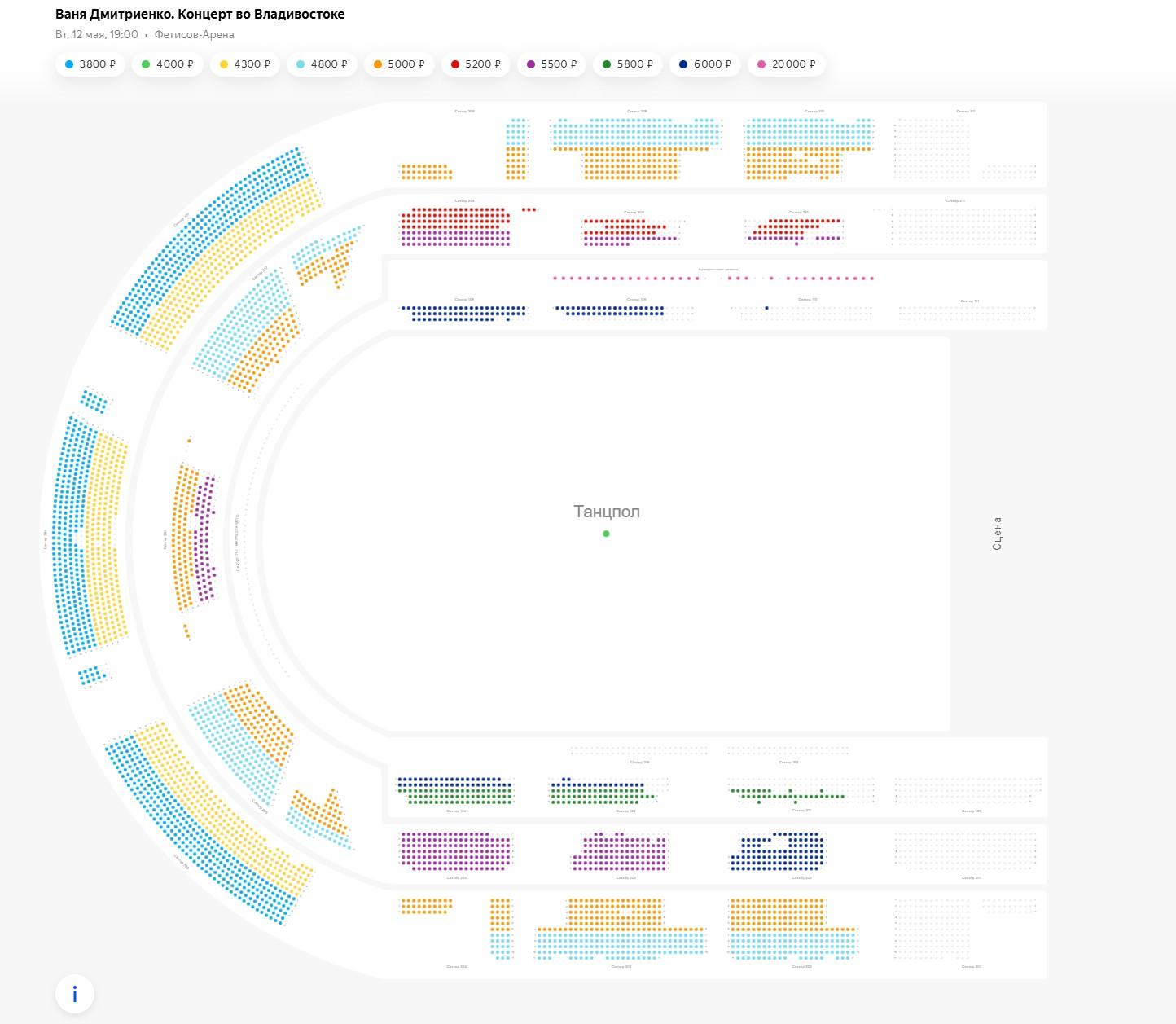The height and width of the screenshot is (1024, 1176).
Task: Select the 4800 ₽ light blue price chip
Action: (322, 64)
